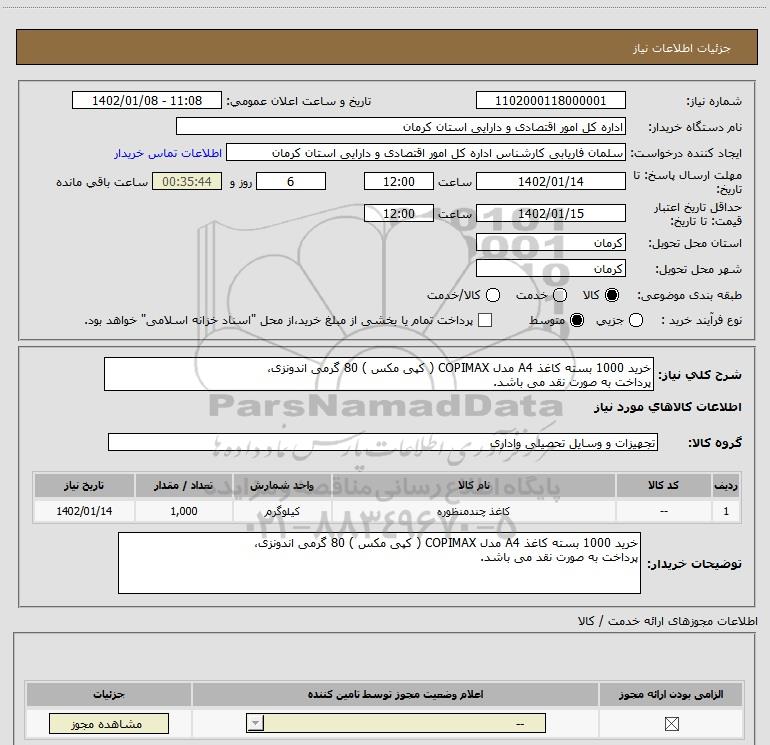
Task: Click the buyer notes text area
Action: pyautogui.click(x=379, y=563)
